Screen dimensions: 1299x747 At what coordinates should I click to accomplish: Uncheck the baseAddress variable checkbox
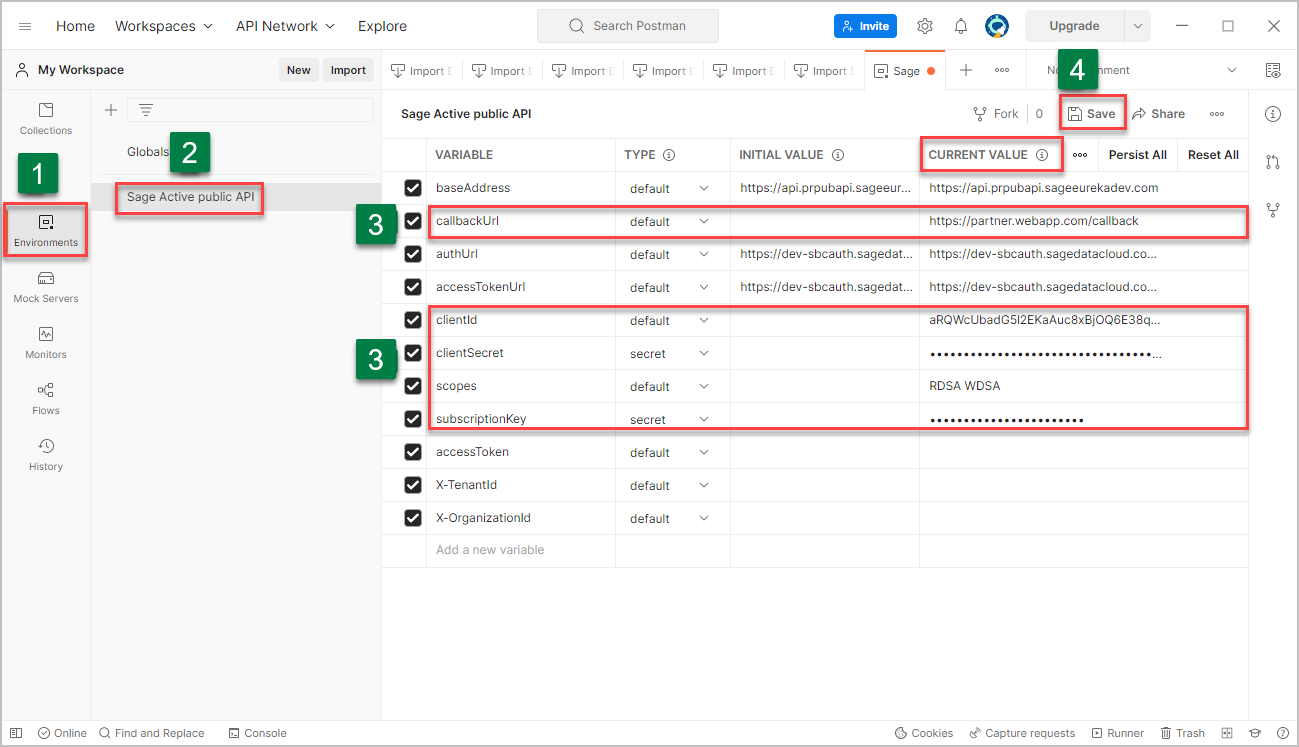(412, 188)
